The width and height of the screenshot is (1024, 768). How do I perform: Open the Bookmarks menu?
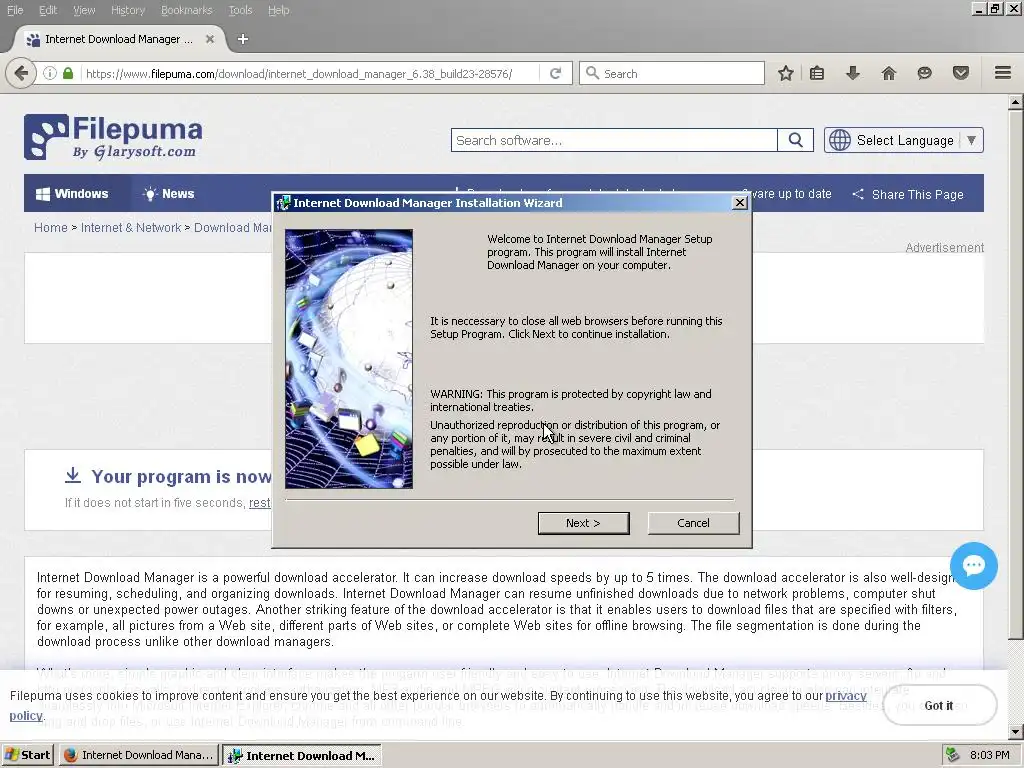click(x=186, y=10)
